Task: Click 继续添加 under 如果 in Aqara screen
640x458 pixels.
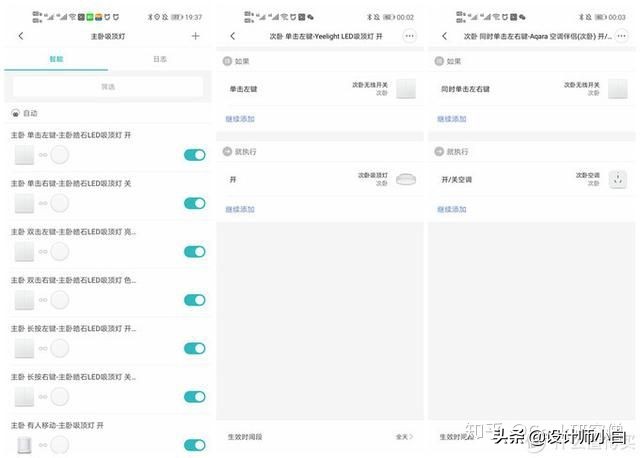Action: pos(452,119)
